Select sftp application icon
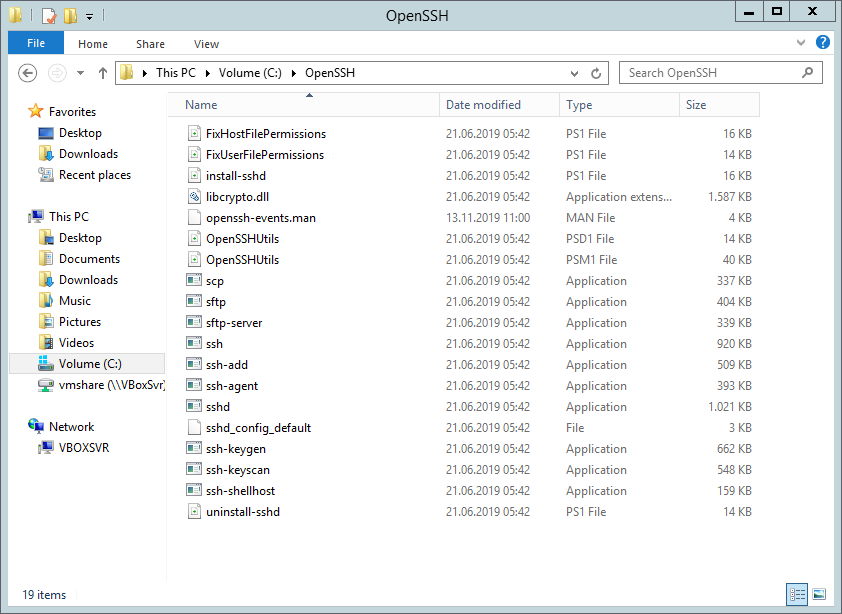This screenshot has height=614, width=842. 194,301
